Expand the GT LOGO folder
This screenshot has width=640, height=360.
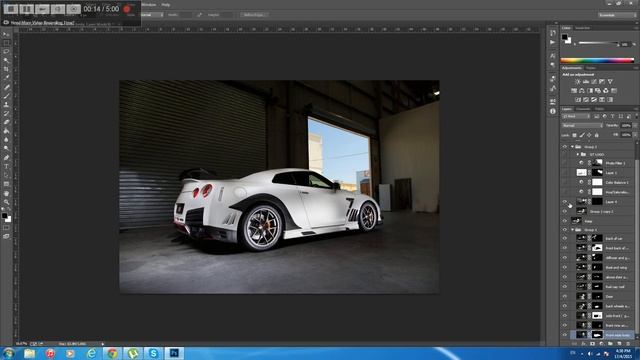(578, 154)
